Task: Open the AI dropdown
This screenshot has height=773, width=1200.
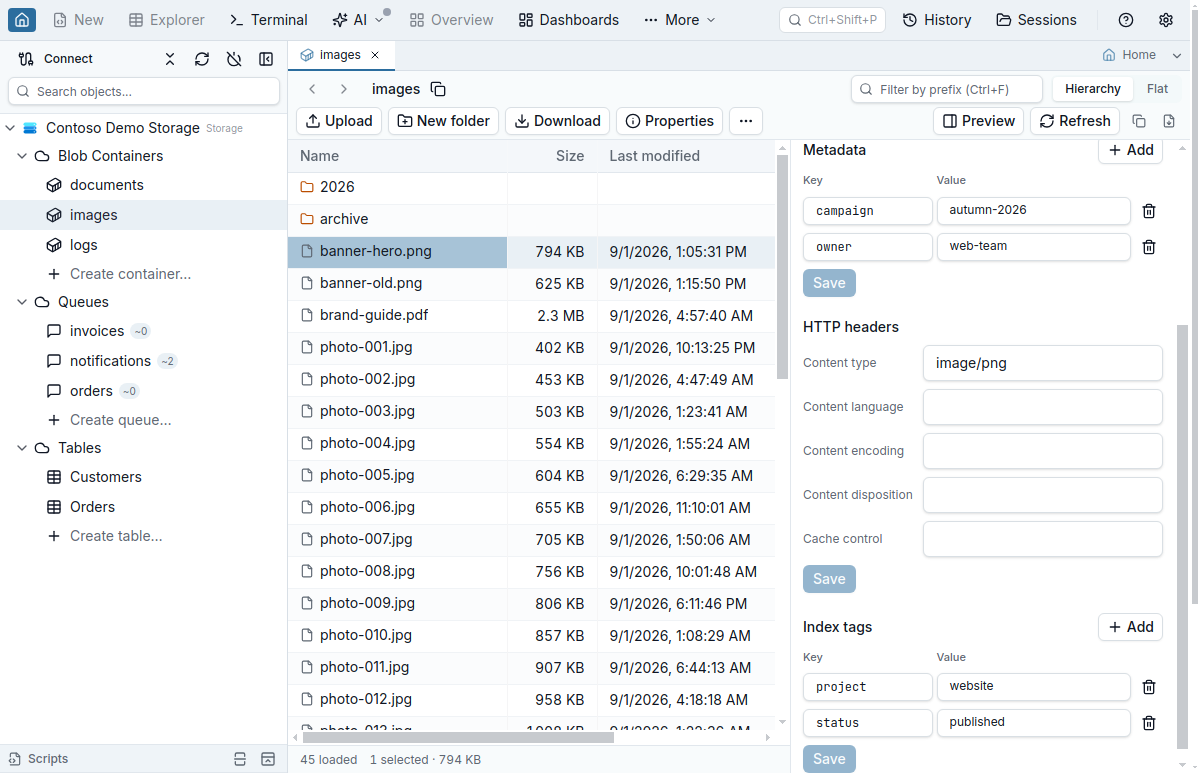Action: (358, 20)
